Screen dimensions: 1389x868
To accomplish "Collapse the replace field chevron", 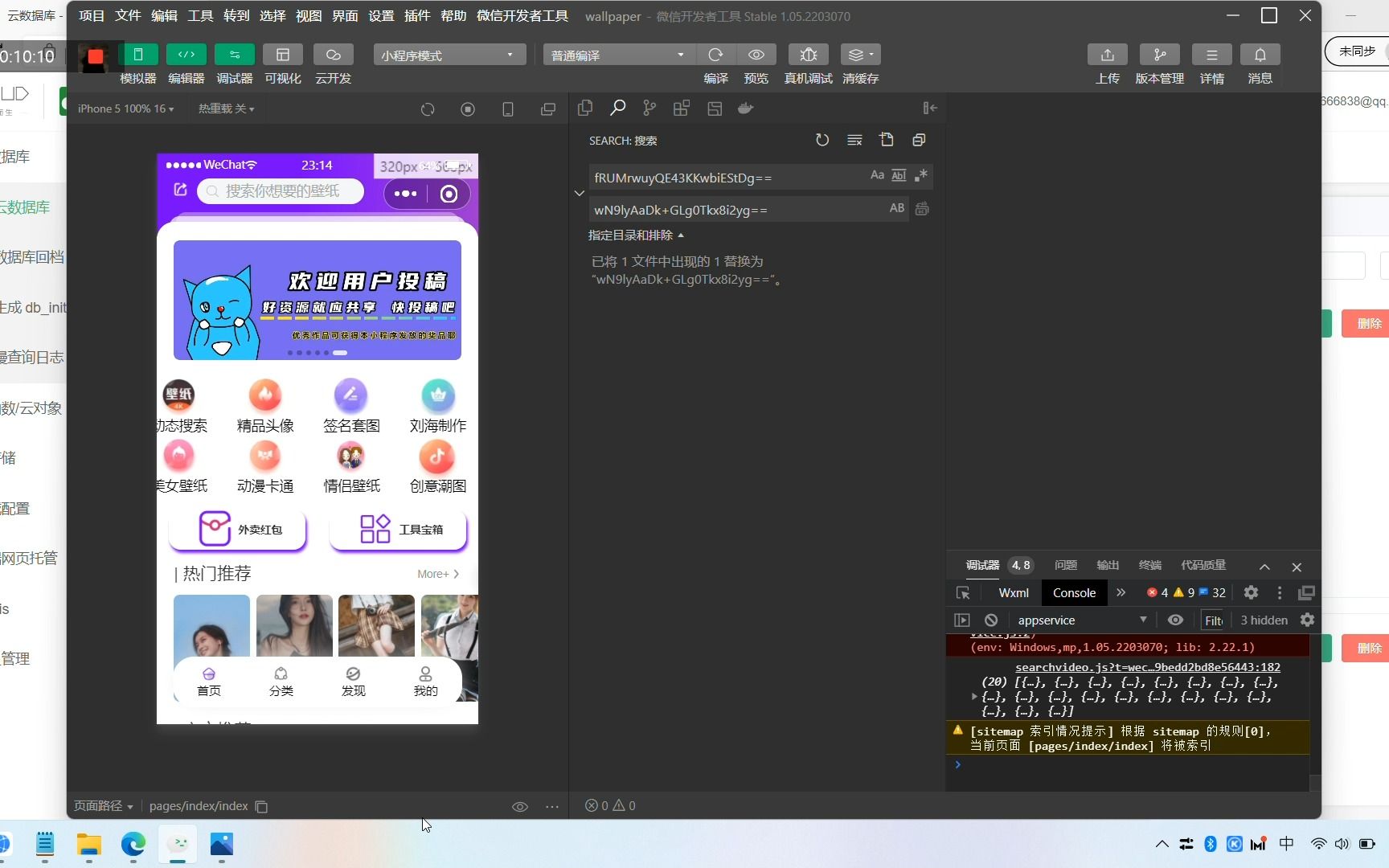I will coord(579,193).
